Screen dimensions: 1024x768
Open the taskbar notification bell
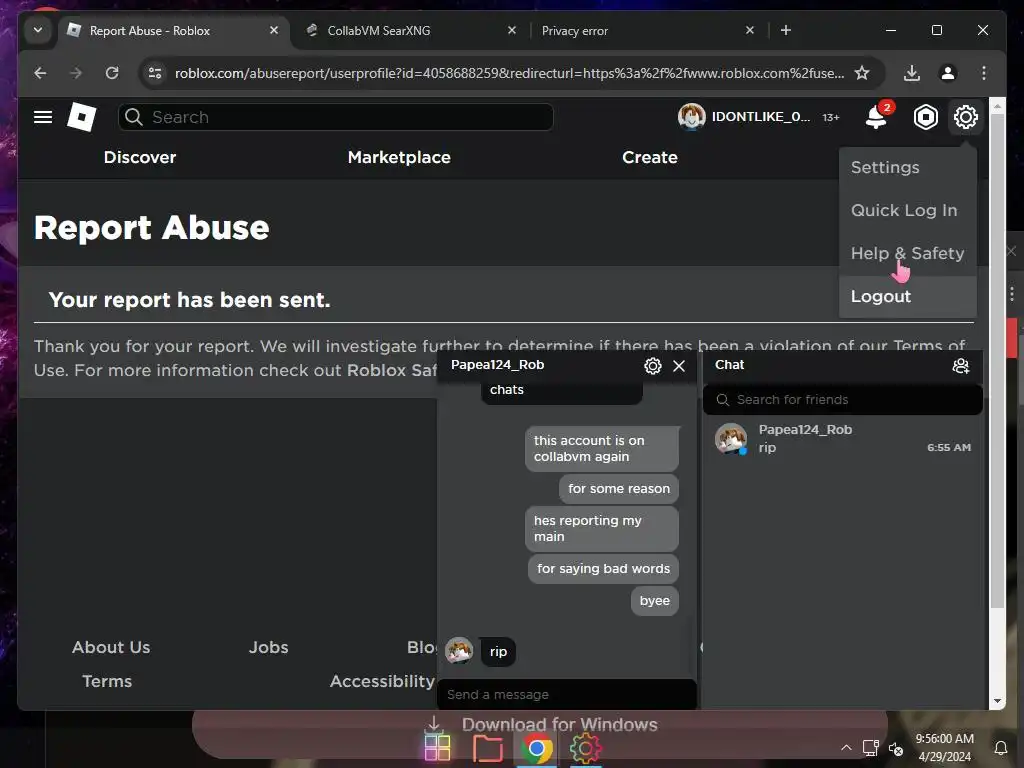tap(1000, 748)
